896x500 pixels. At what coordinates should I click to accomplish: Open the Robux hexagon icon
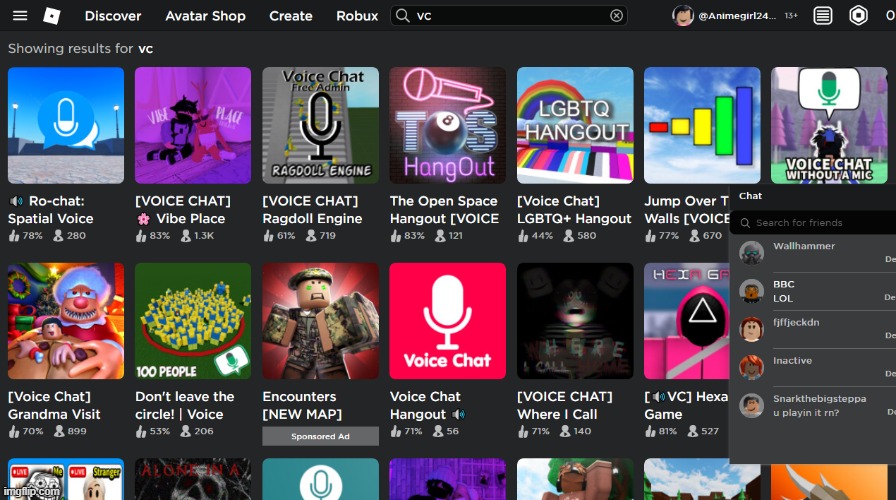click(x=858, y=15)
